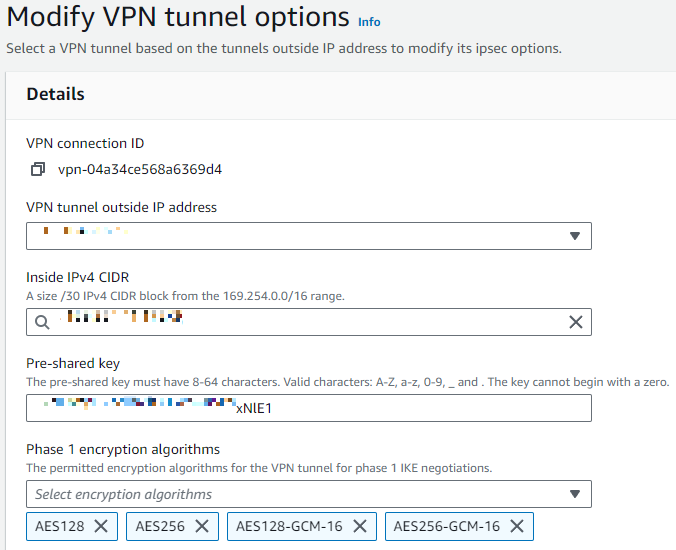Click the AES128 tag label
This screenshot has height=550, width=676.
(x=59, y=526)
